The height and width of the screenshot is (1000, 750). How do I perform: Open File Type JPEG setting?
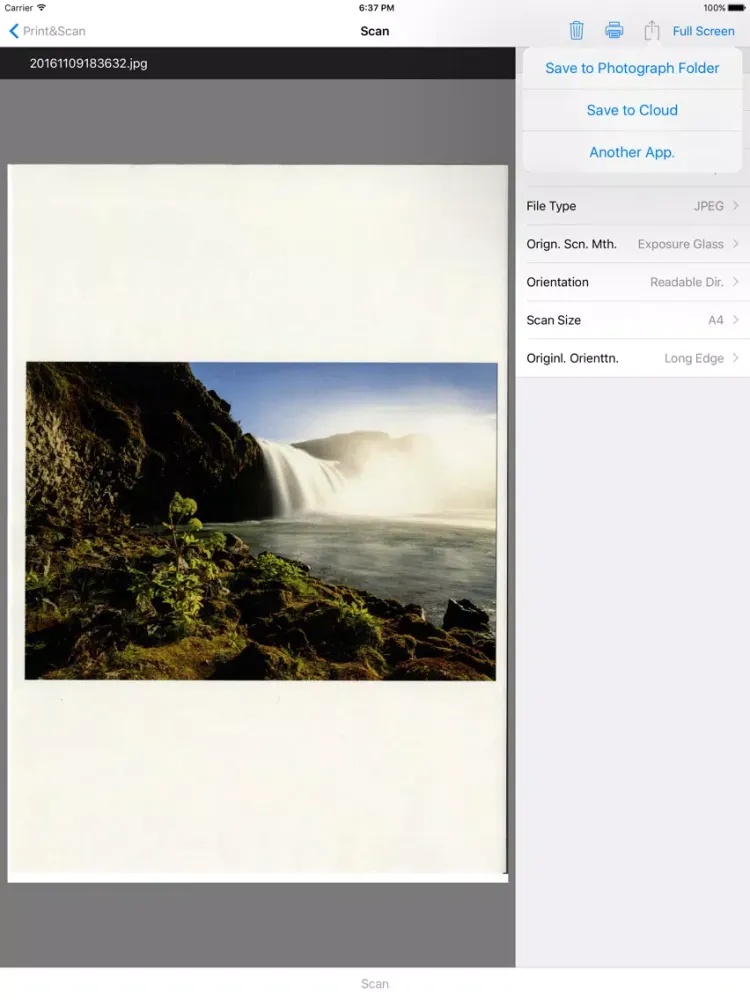click(633, 206)
